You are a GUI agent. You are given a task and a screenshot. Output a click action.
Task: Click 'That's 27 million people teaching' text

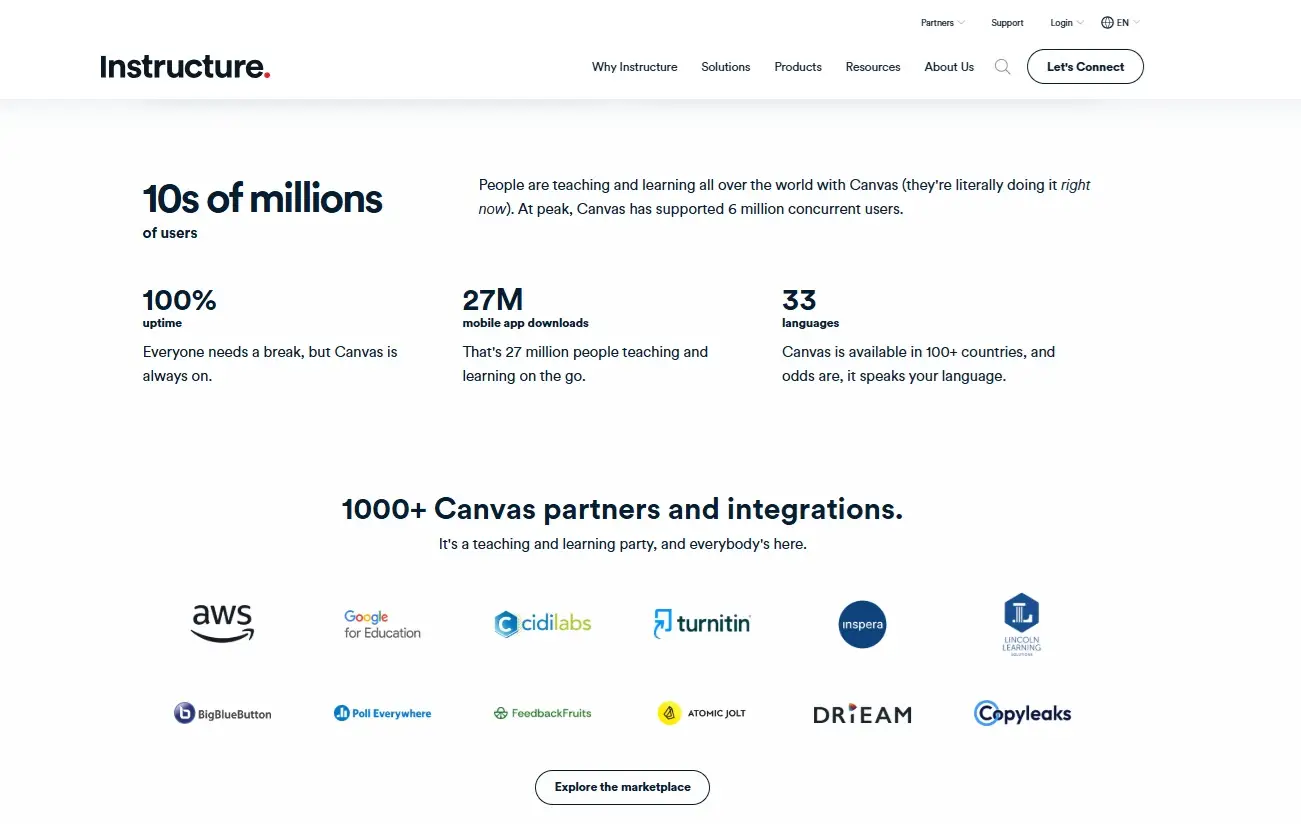click(585, 364)
